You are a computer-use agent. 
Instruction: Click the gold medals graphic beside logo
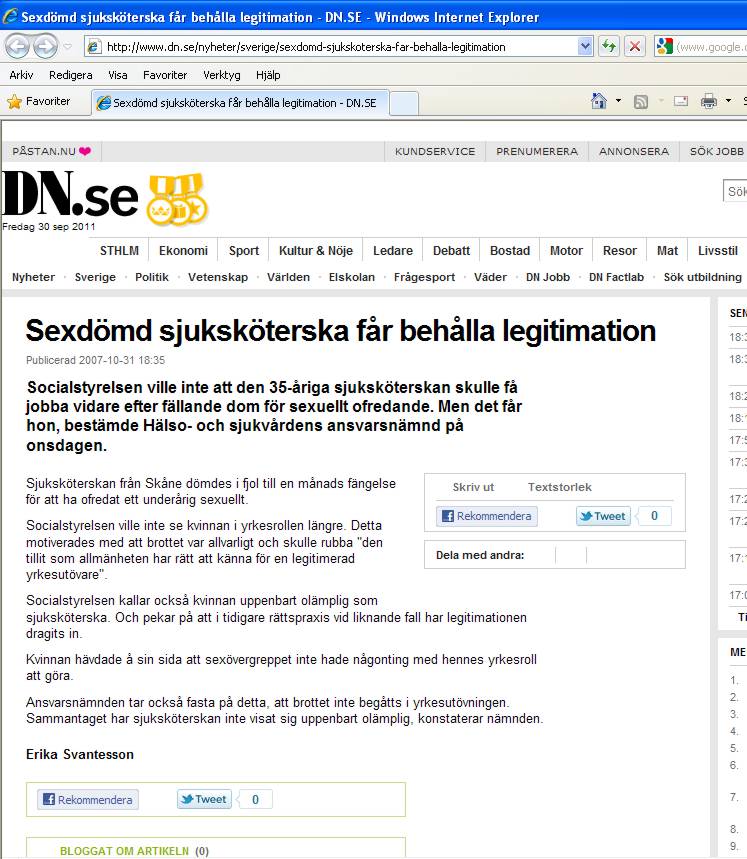click(x=177, y=199)
